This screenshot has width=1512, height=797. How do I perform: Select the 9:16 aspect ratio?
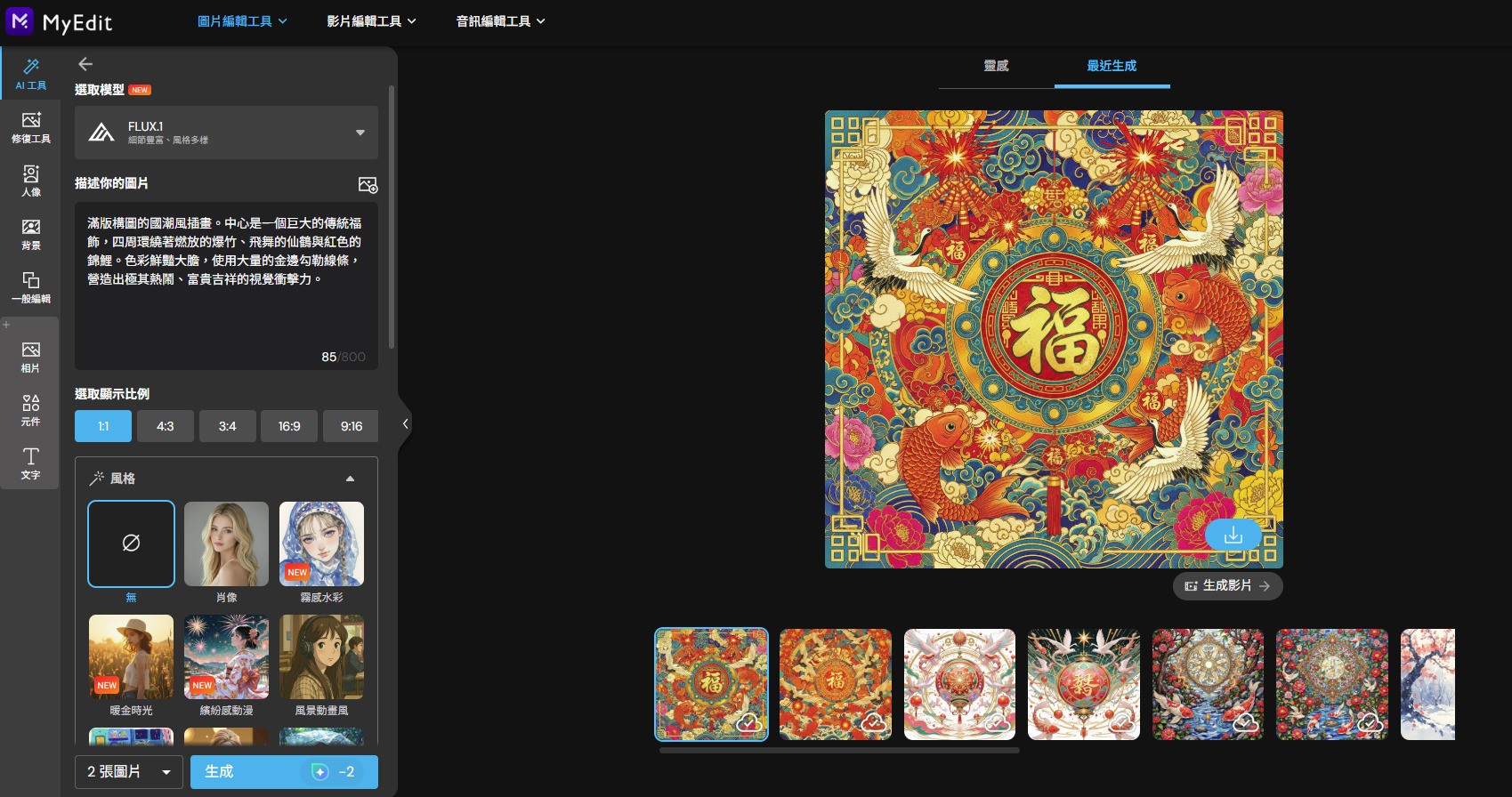coord(352,426)
